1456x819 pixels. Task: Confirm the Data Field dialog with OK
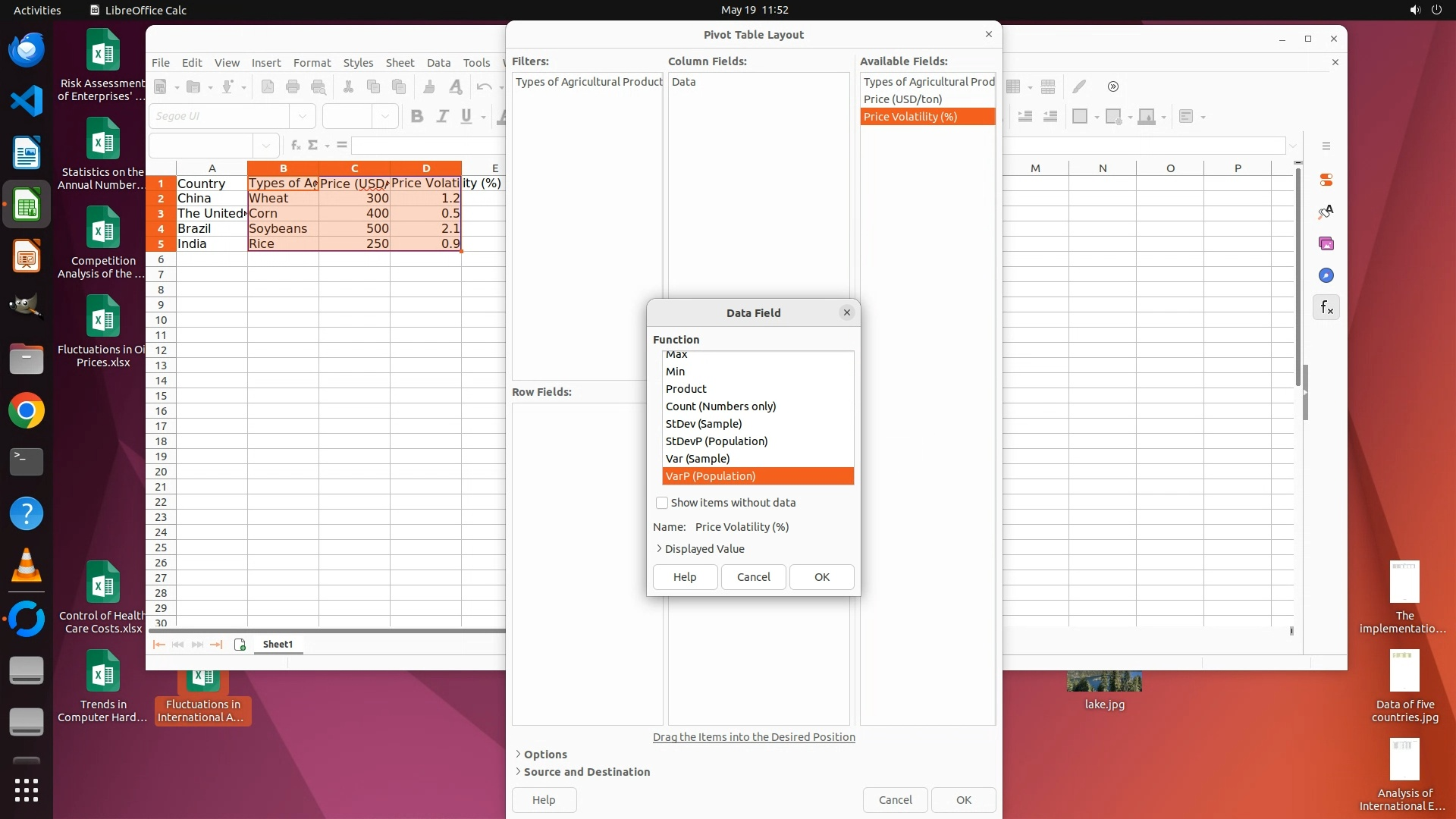pyautogui.click(x=821, y=577)
